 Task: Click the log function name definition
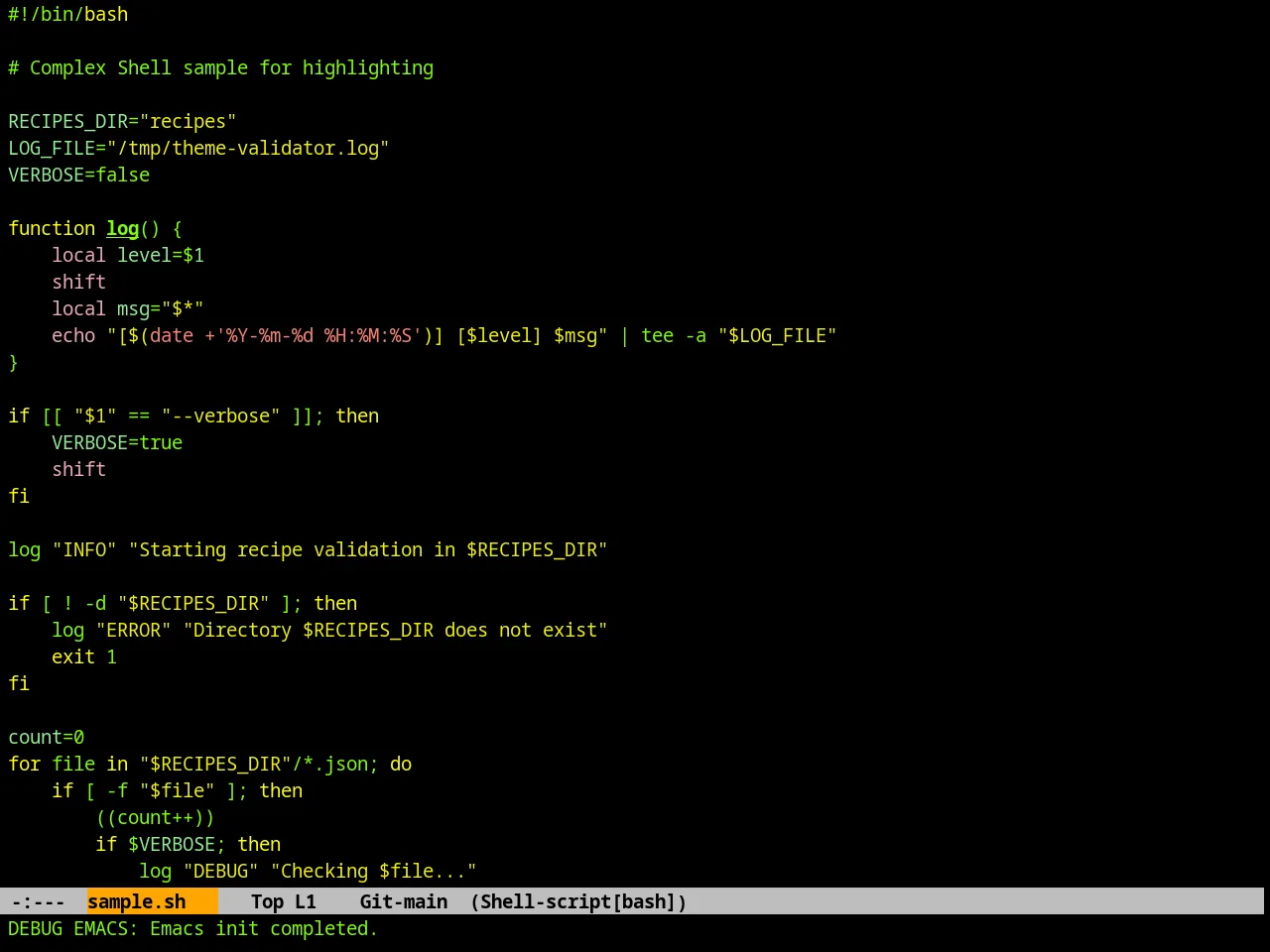coord(123,229)
